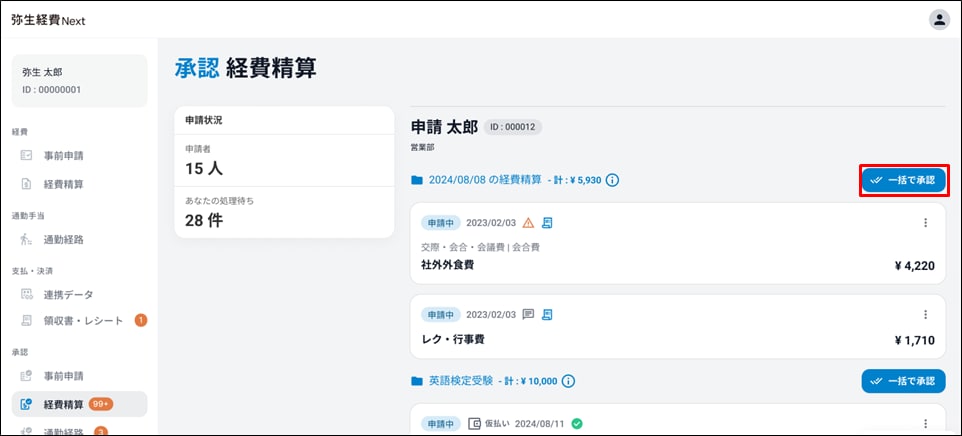Click warning triangle on 社外外食費 card

click(x=528, y=223)
